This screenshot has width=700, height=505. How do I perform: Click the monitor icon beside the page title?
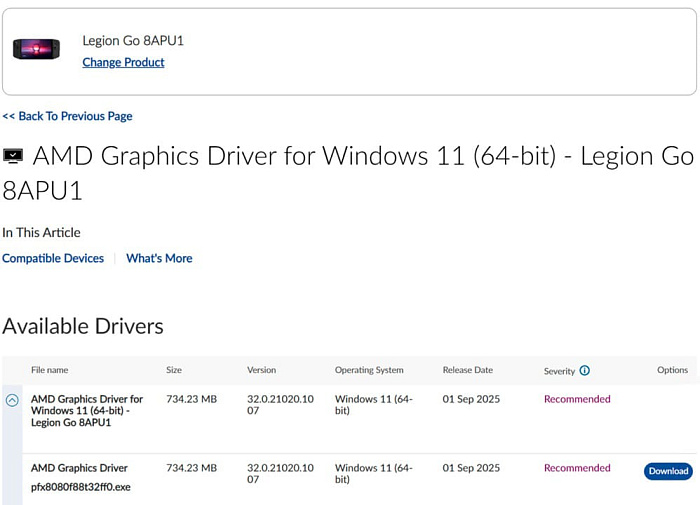point(13,157)
